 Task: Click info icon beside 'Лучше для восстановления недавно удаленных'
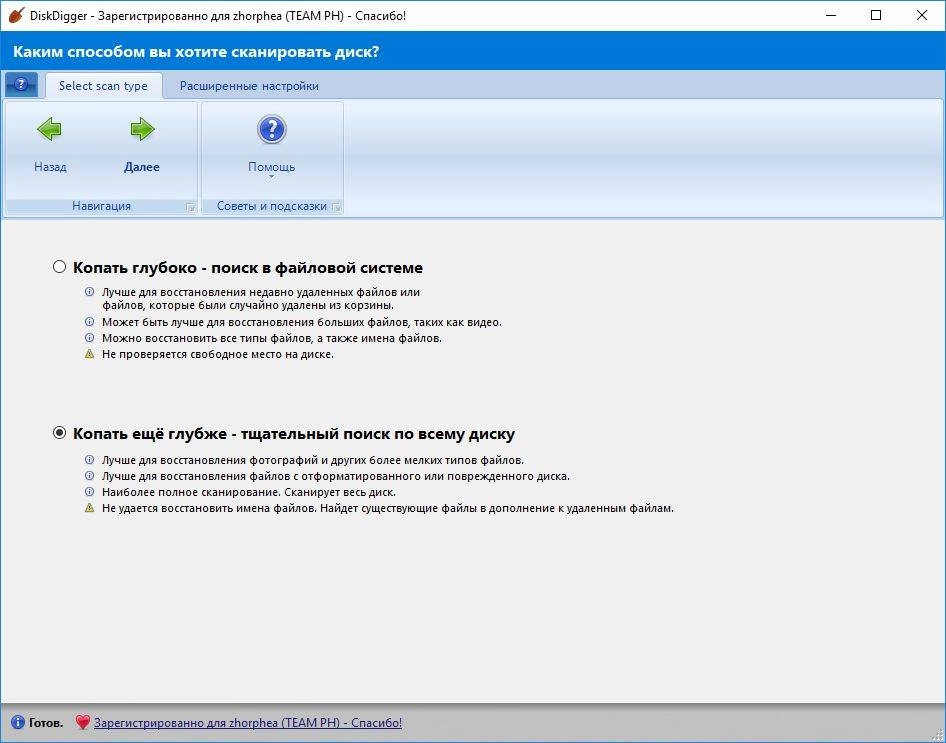click(89, 292)
